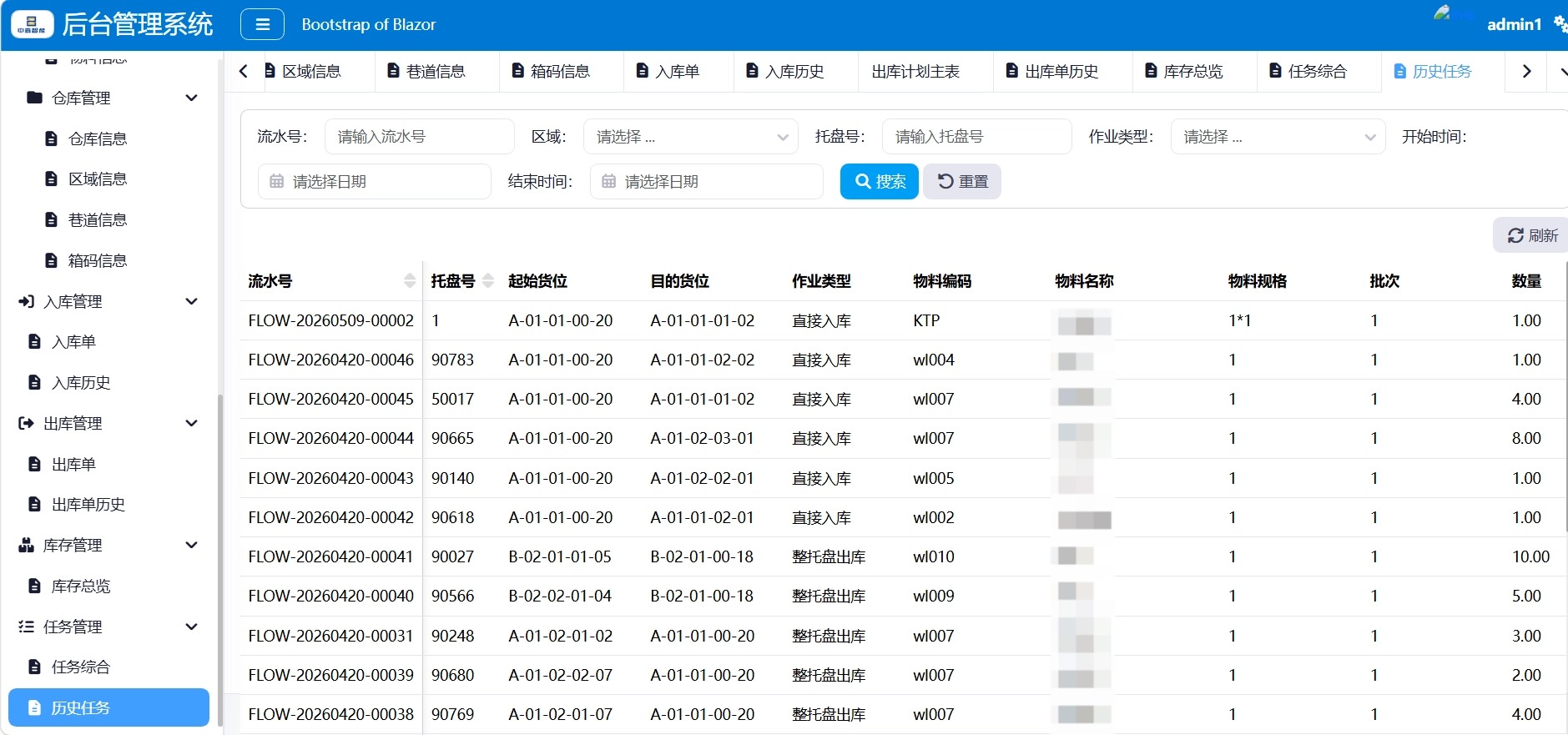This screenshot has width=1568, height=735.
Task: Open the 区域 select dropdown
Action: coord(690,137)
